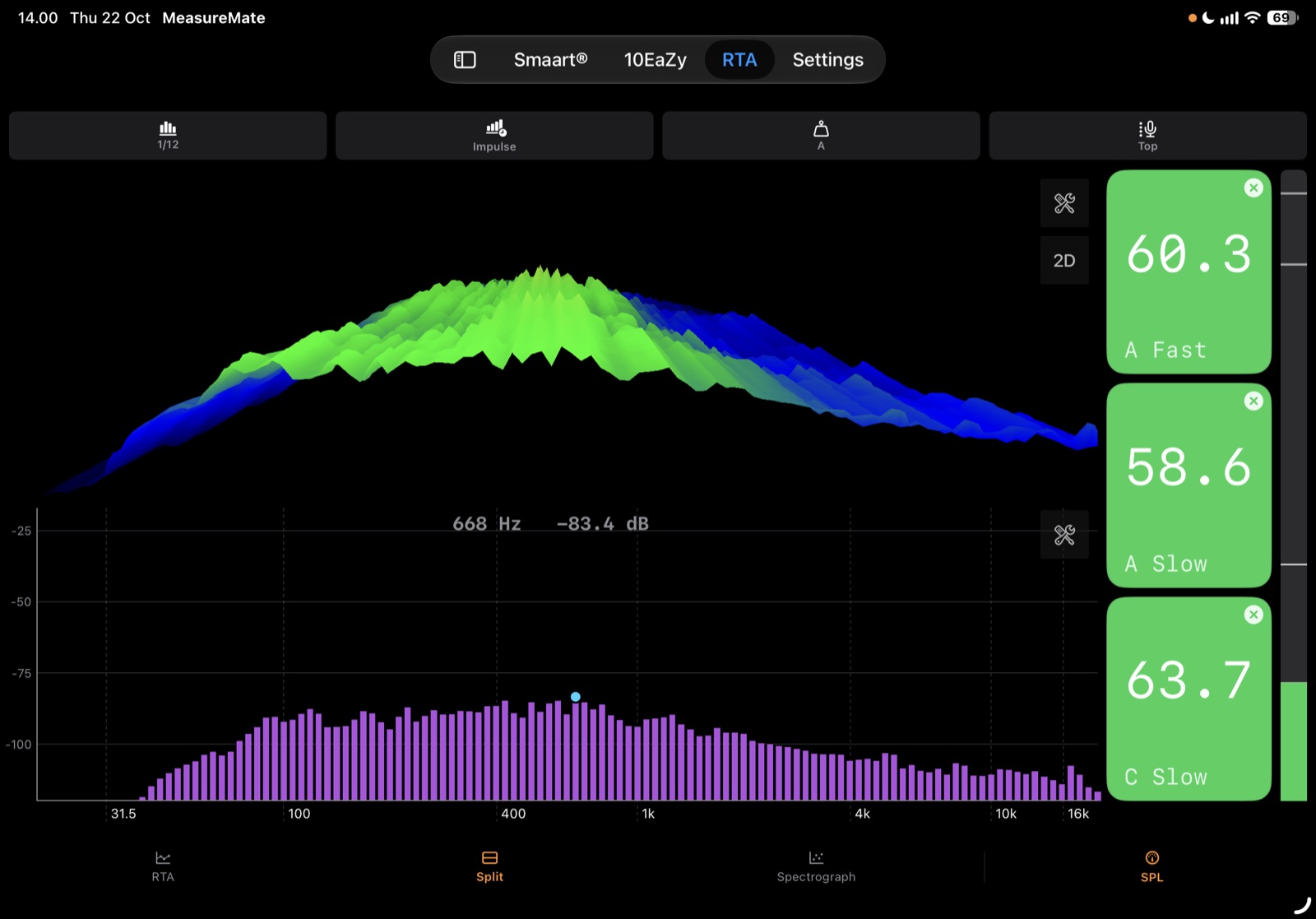Click the peak cursor dot at 668 Hz
1316x919 pixels.
(x=576, y=697)
